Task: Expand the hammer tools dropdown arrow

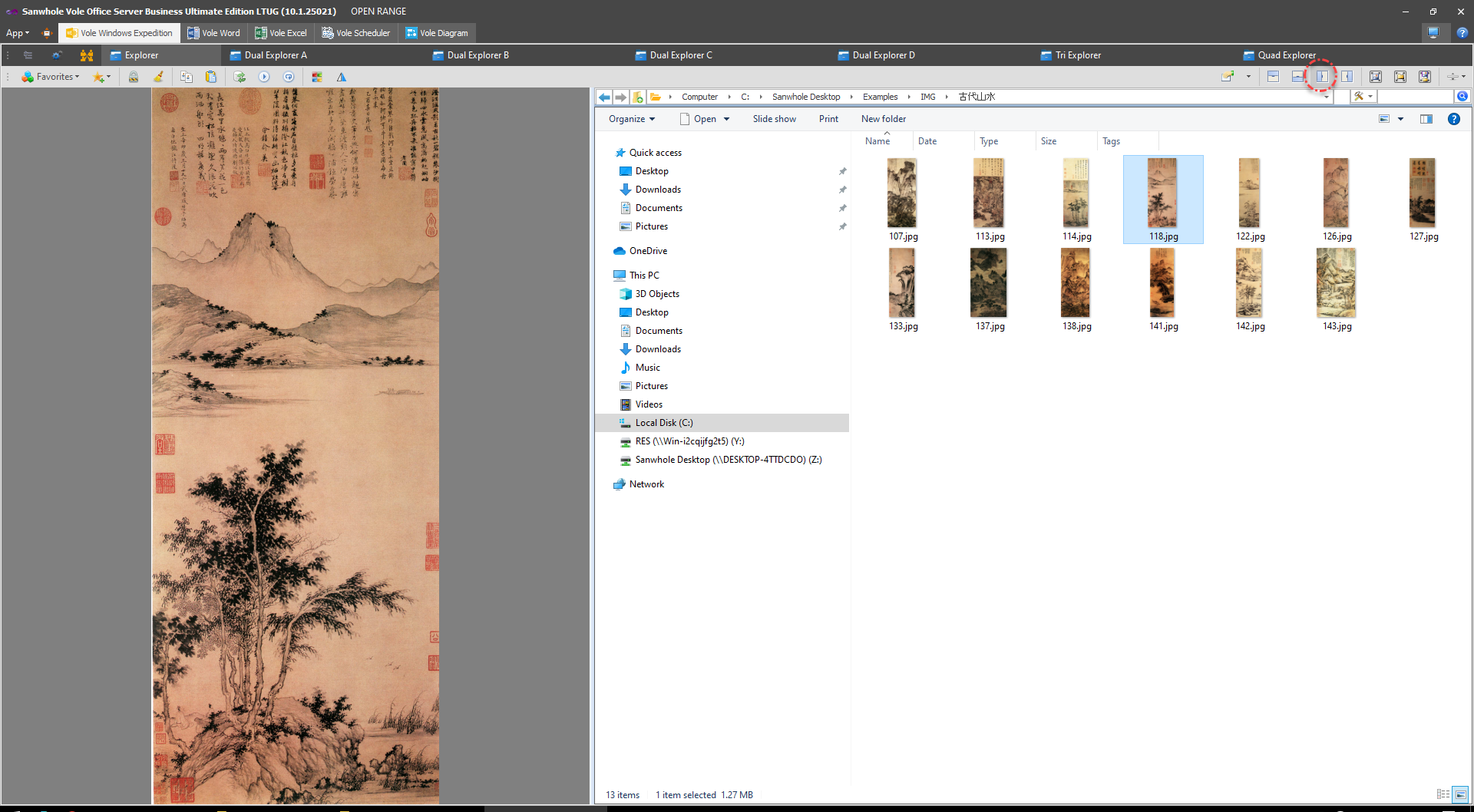Action: pyautogui.click(x=1370, y=97)
